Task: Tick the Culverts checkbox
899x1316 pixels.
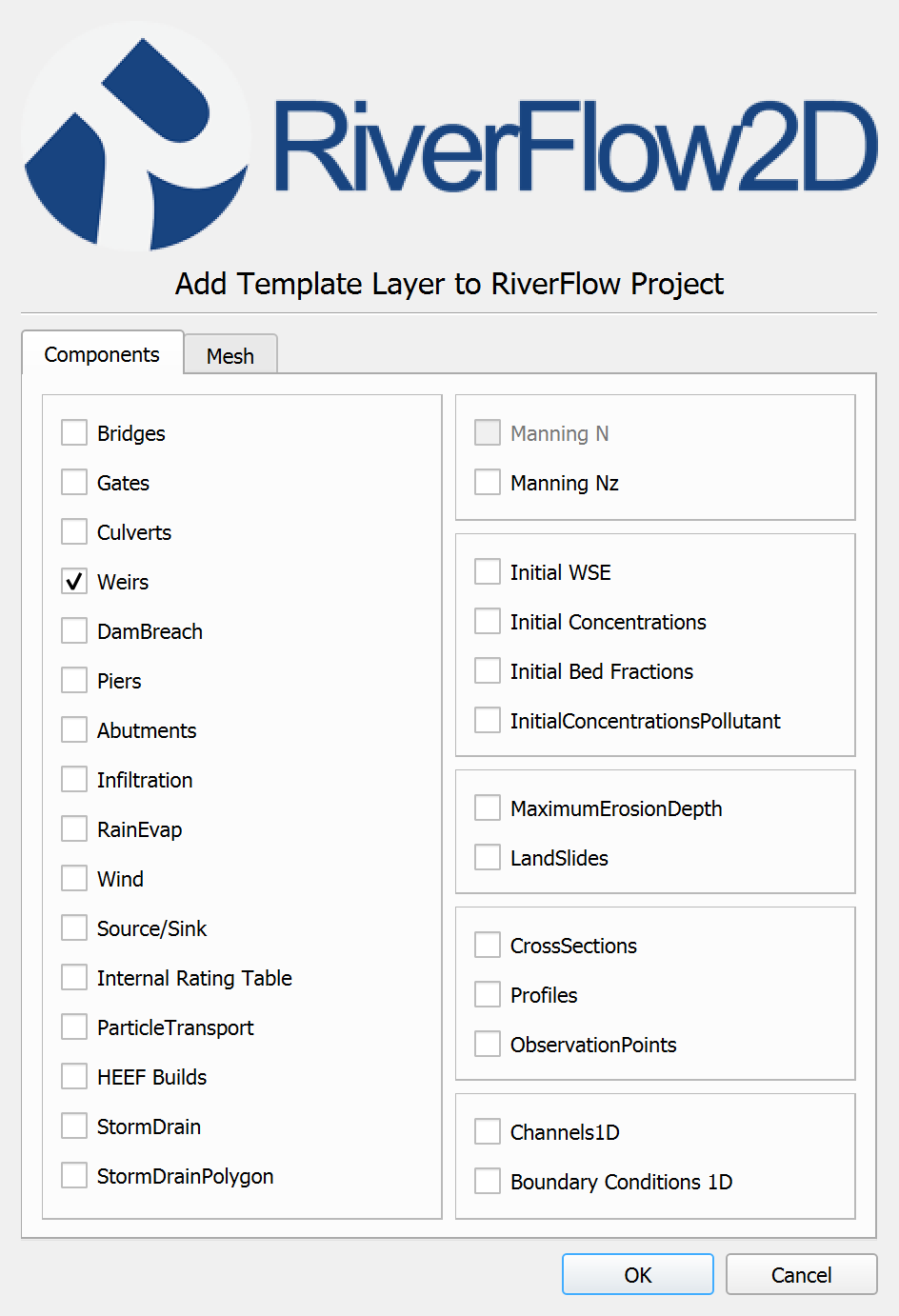Action: [x=74, y=532]
